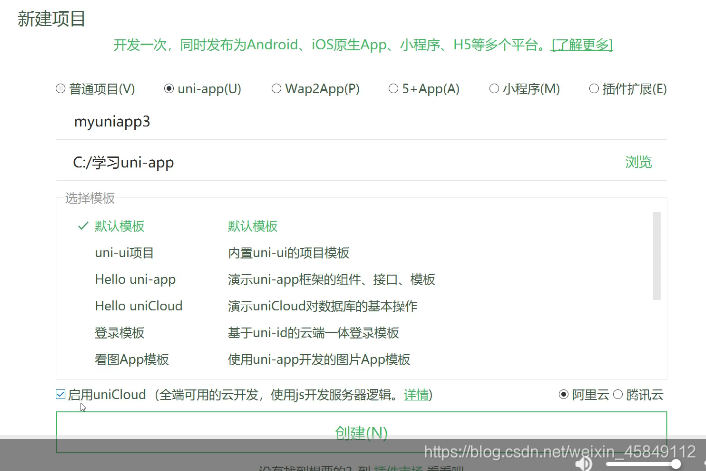Viewport: 706px width, 471px height.
Task: Select the 看图App模板 template
Action: coord(131,360)
